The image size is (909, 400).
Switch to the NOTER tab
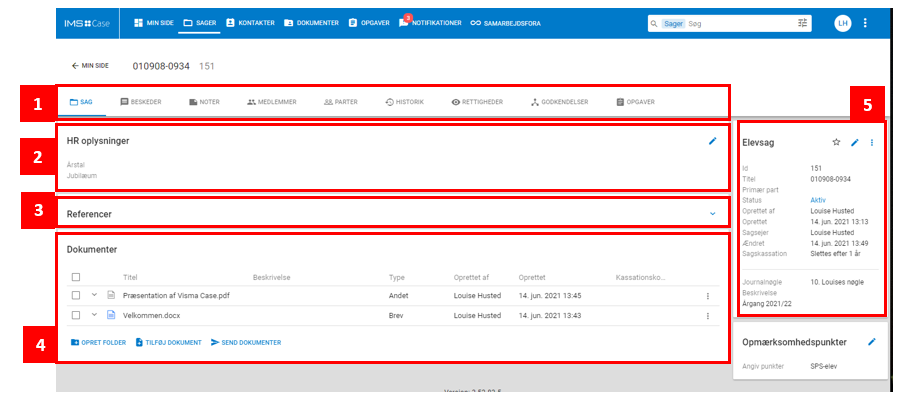click(204, 102)
